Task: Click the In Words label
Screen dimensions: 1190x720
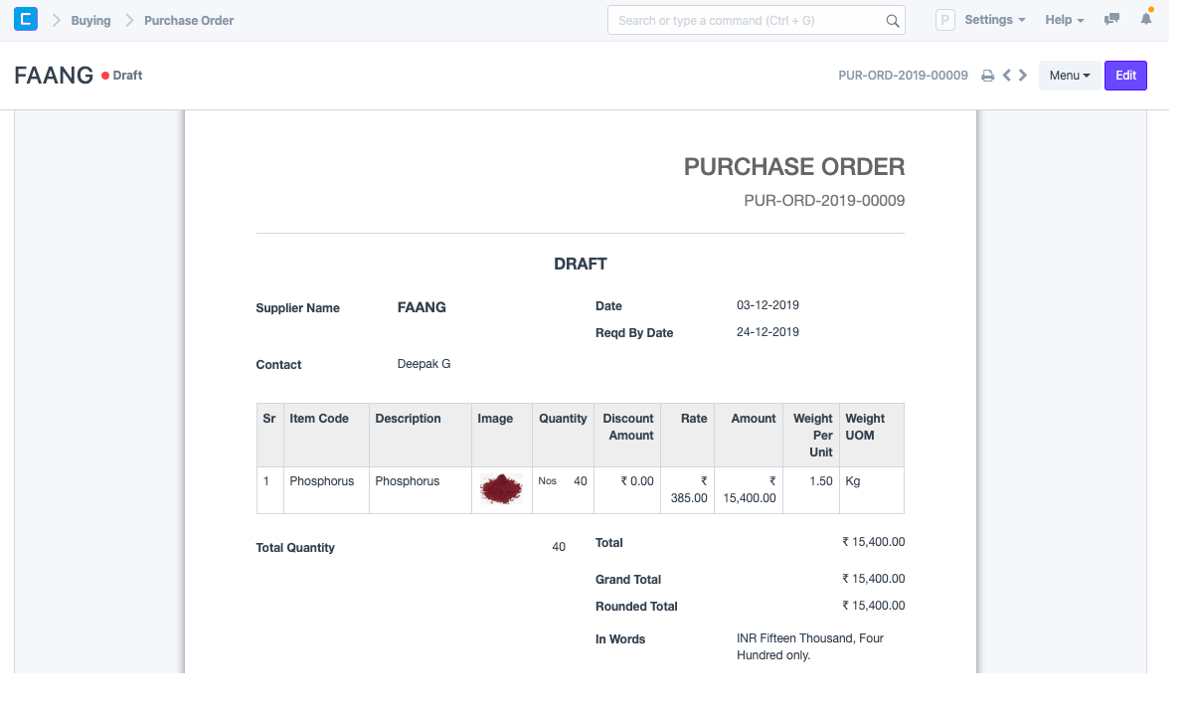Action: tap(620, 640)
